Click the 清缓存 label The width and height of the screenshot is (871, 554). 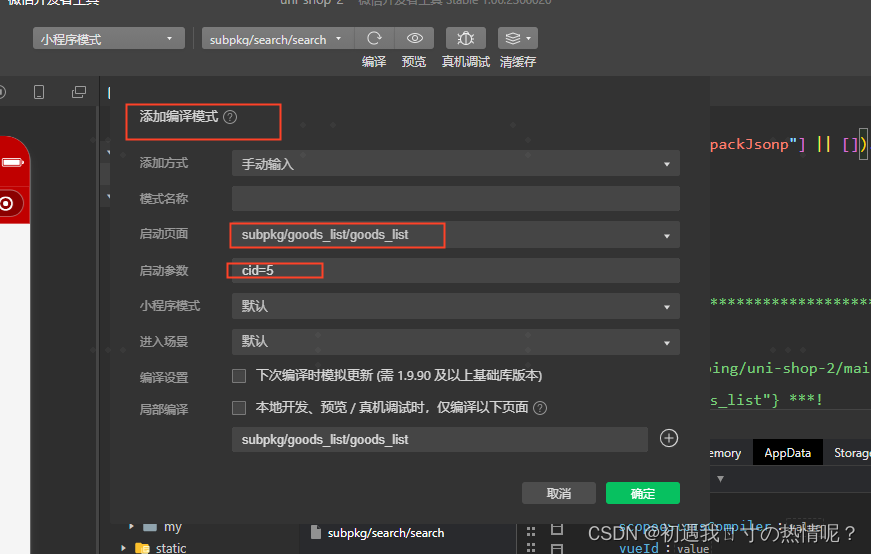pyautogui.click(x=518, y=62)
